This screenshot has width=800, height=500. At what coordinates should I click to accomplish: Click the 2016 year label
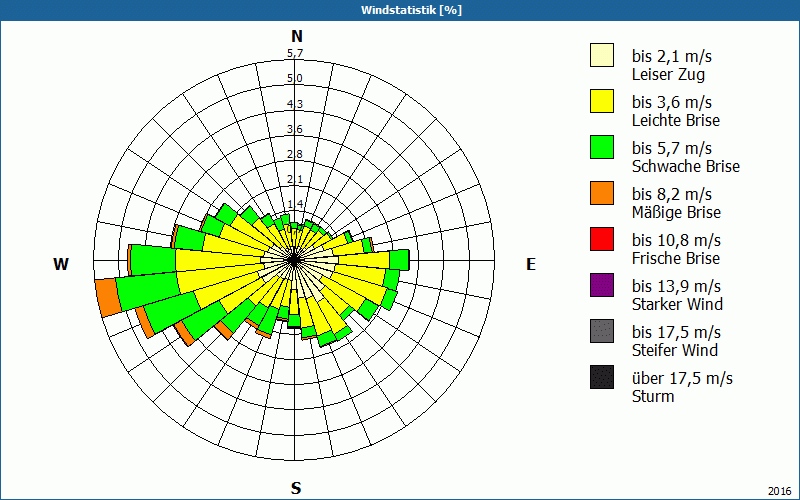click(779, 490)
